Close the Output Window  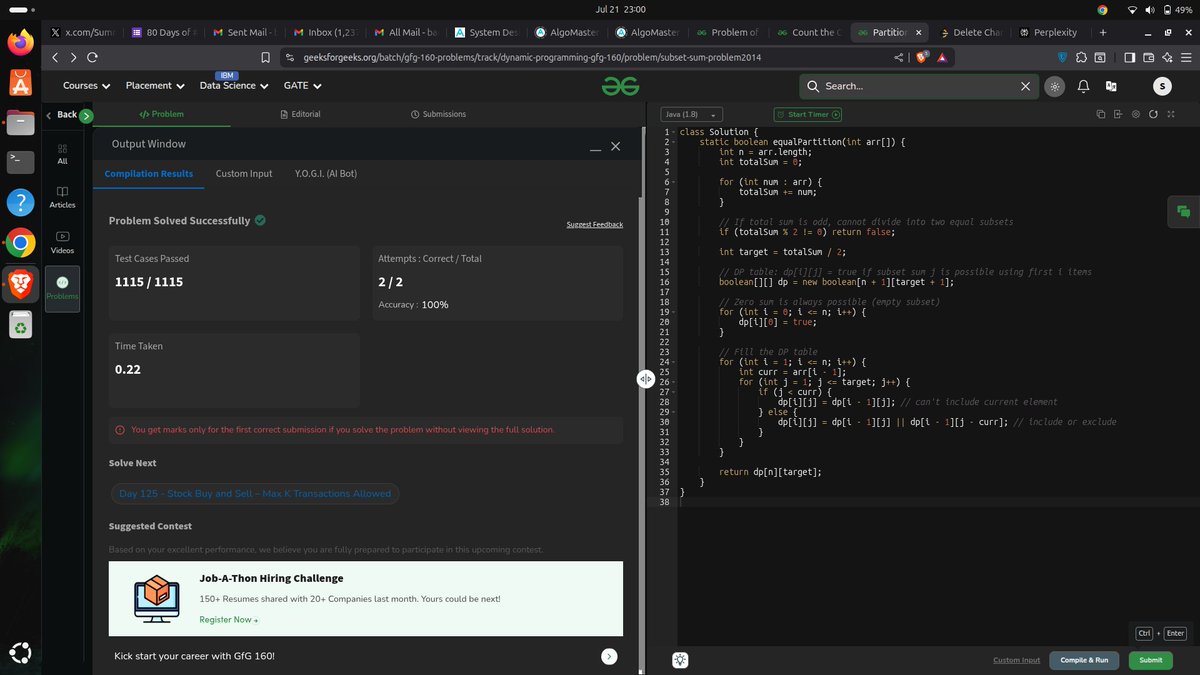[615, 146]
